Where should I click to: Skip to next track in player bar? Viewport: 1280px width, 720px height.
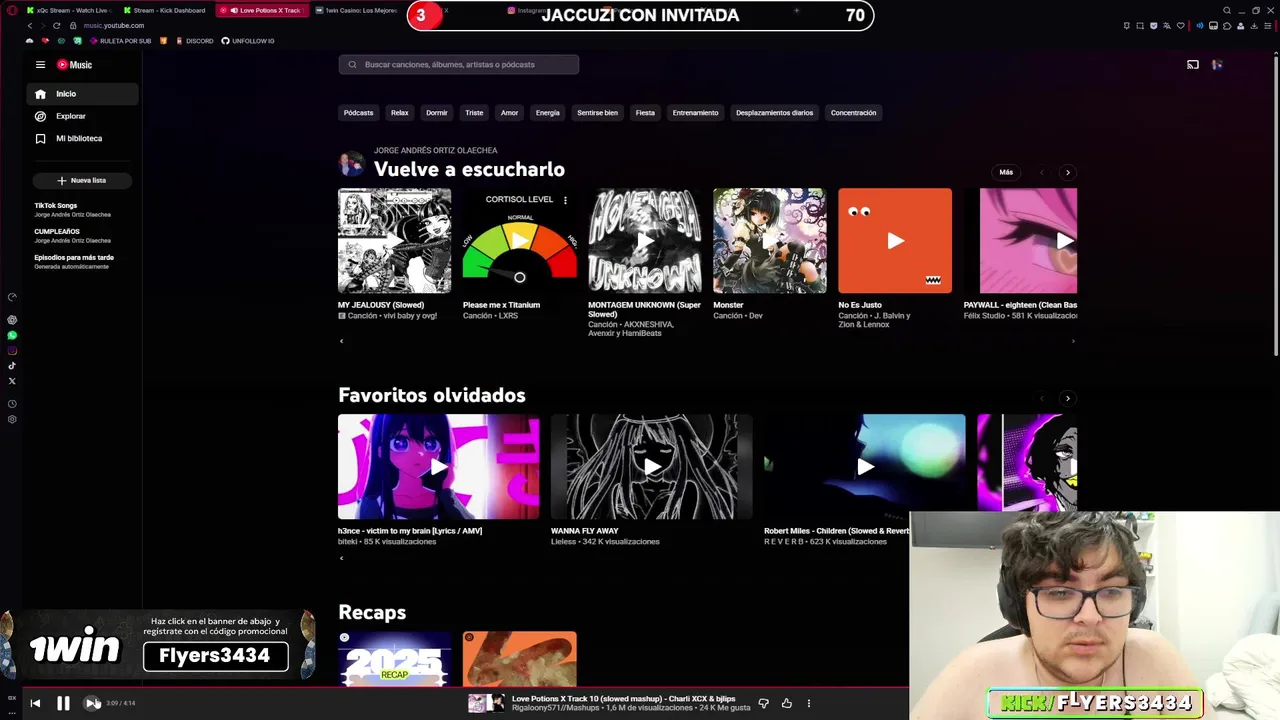pos(91,703)
